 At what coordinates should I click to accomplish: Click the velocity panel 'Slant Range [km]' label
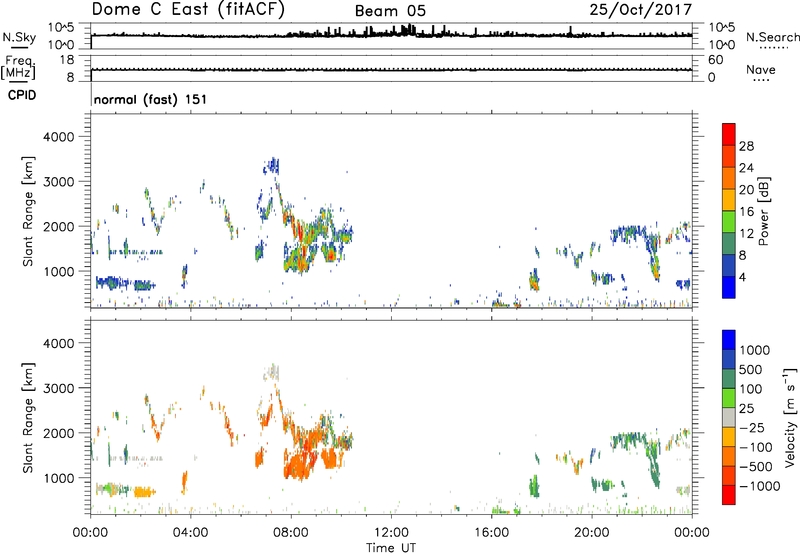28,418
